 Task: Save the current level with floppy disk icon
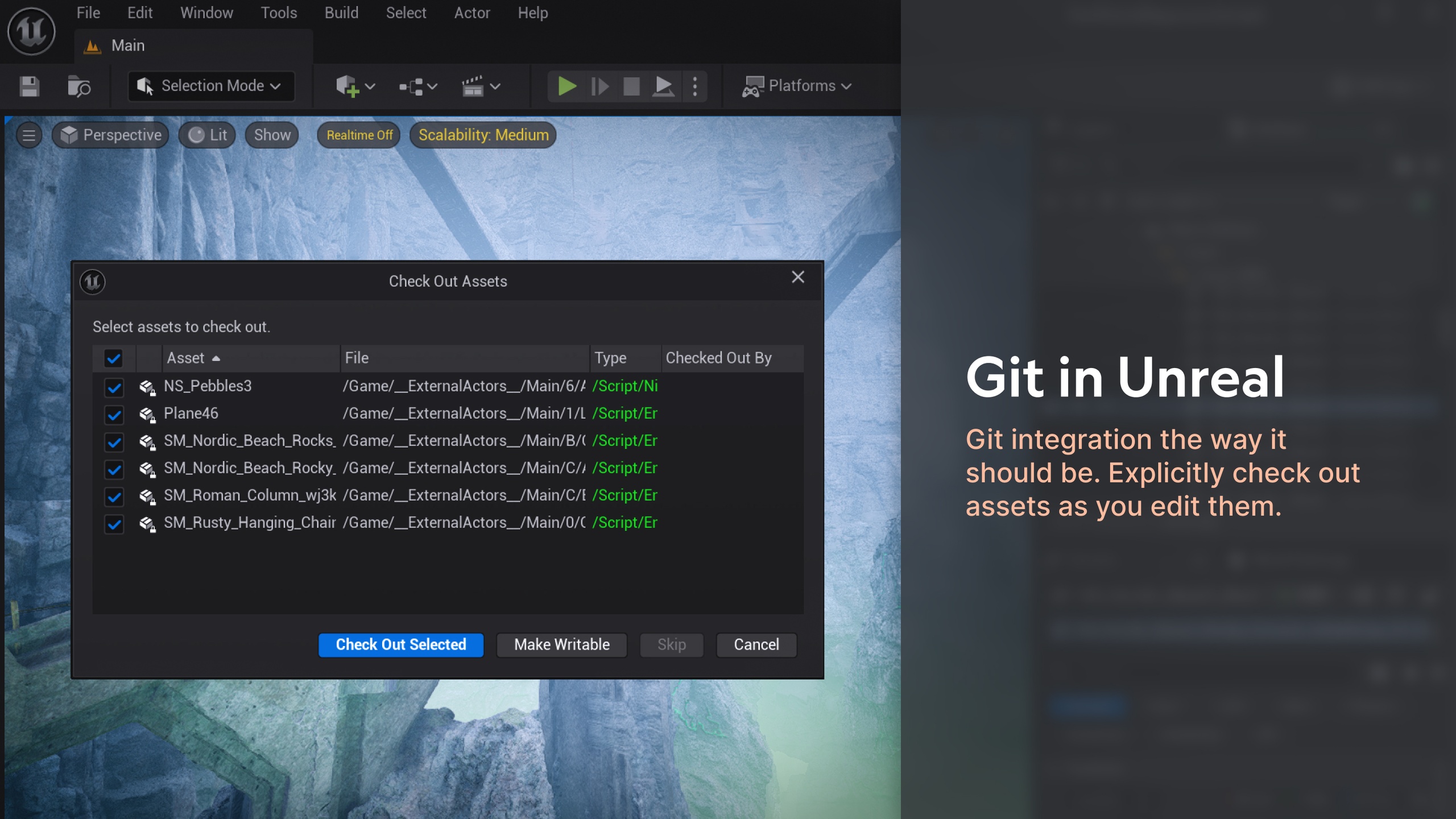tap(29, 86)
